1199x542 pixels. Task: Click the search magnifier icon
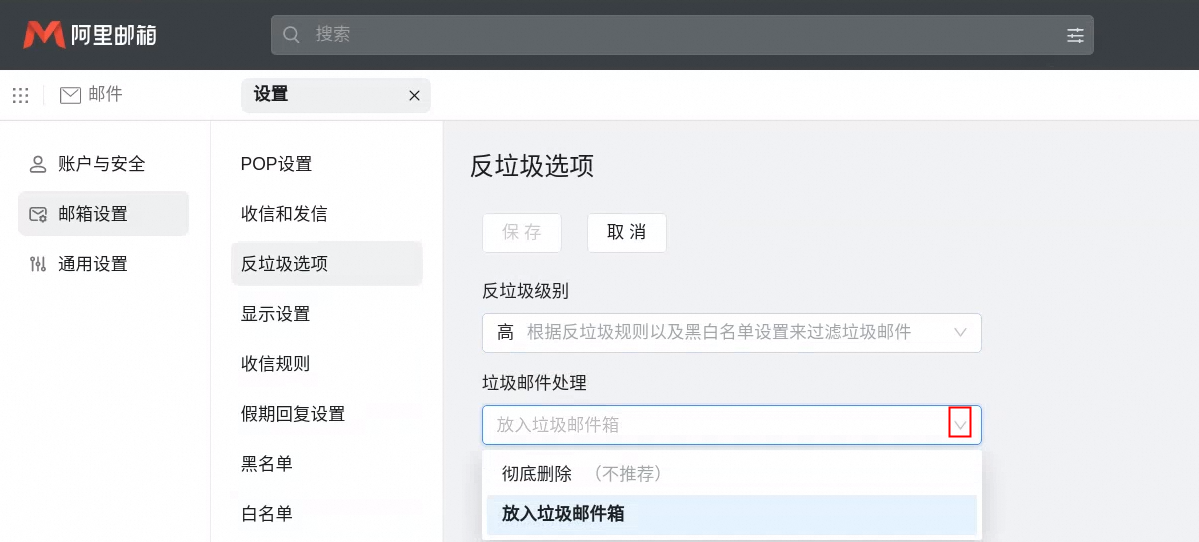[x=292, y=35]
